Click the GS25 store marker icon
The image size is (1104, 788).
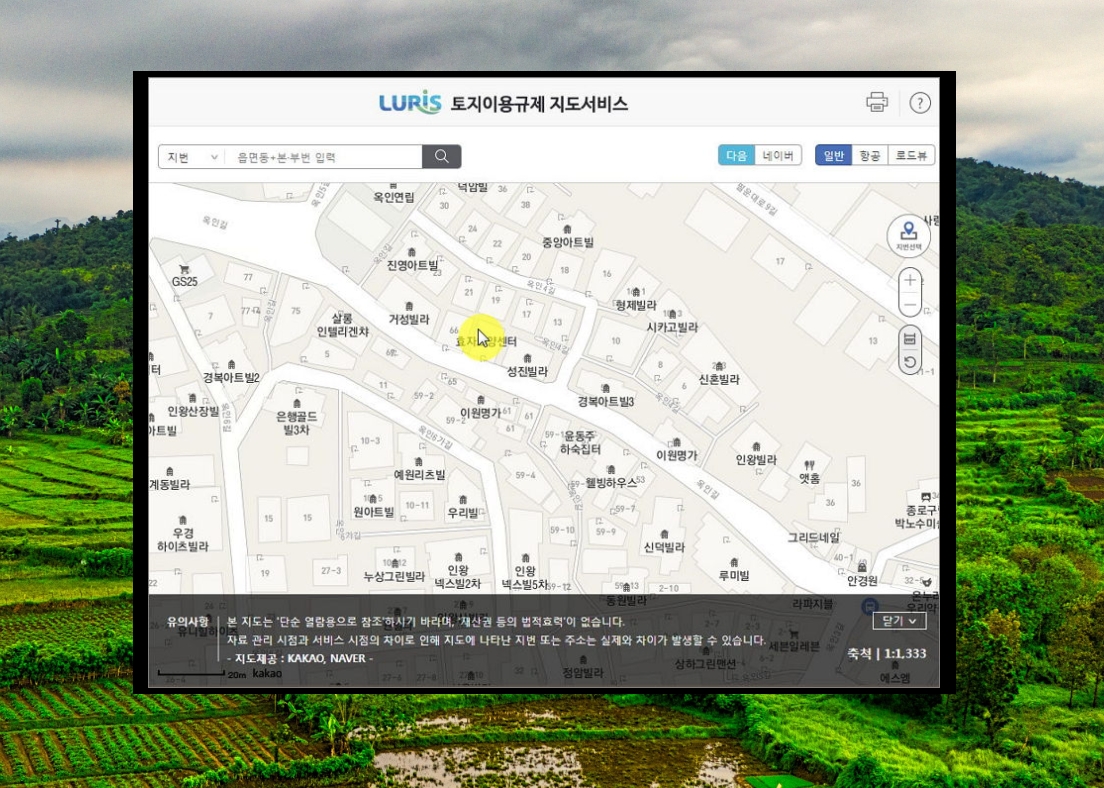pos(184,269)
